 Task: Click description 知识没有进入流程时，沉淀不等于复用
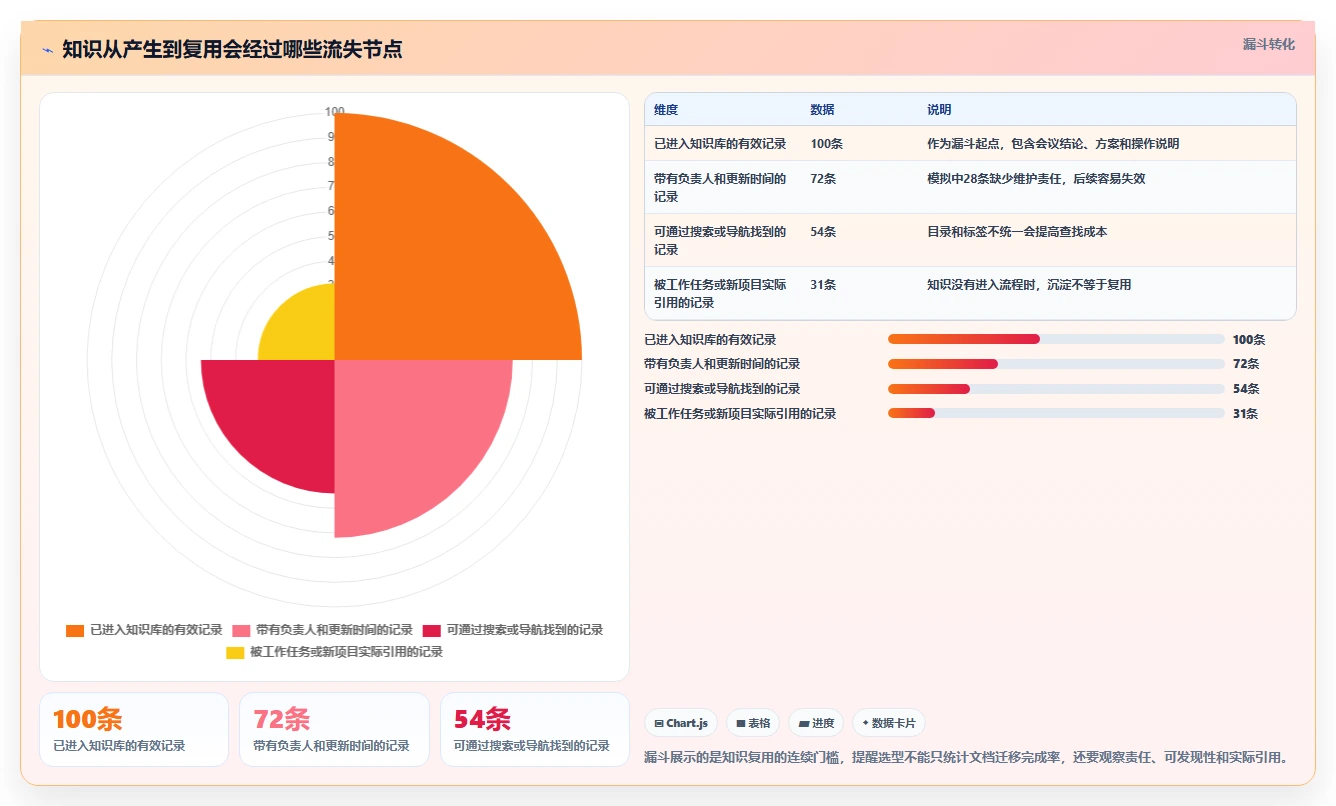click(1029, 285)
